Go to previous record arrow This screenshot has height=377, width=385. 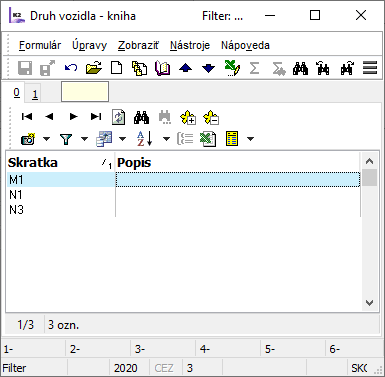(50, 116)
